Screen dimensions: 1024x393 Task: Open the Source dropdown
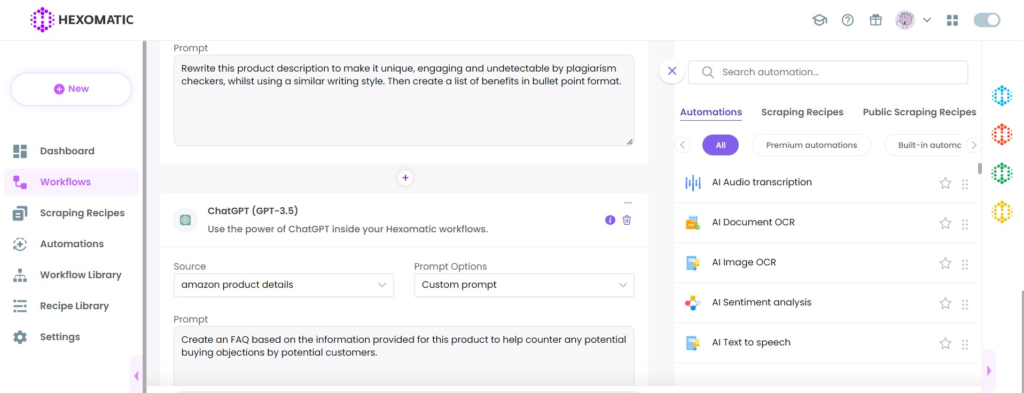pyautogui.click(x=283, y=285)
